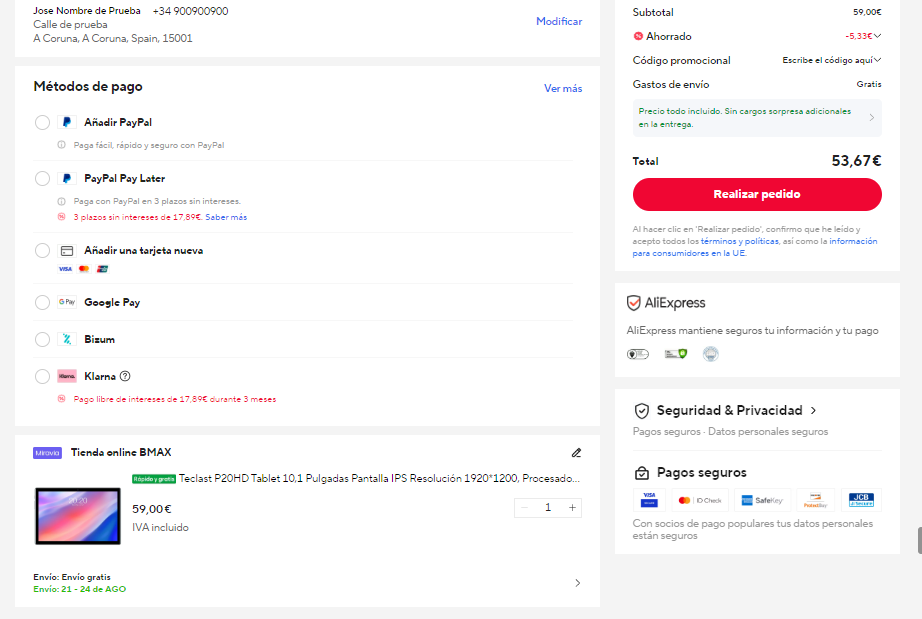Open Saber más link for Pay Later
The image size is (922, 619).
(x=226, y=217)
